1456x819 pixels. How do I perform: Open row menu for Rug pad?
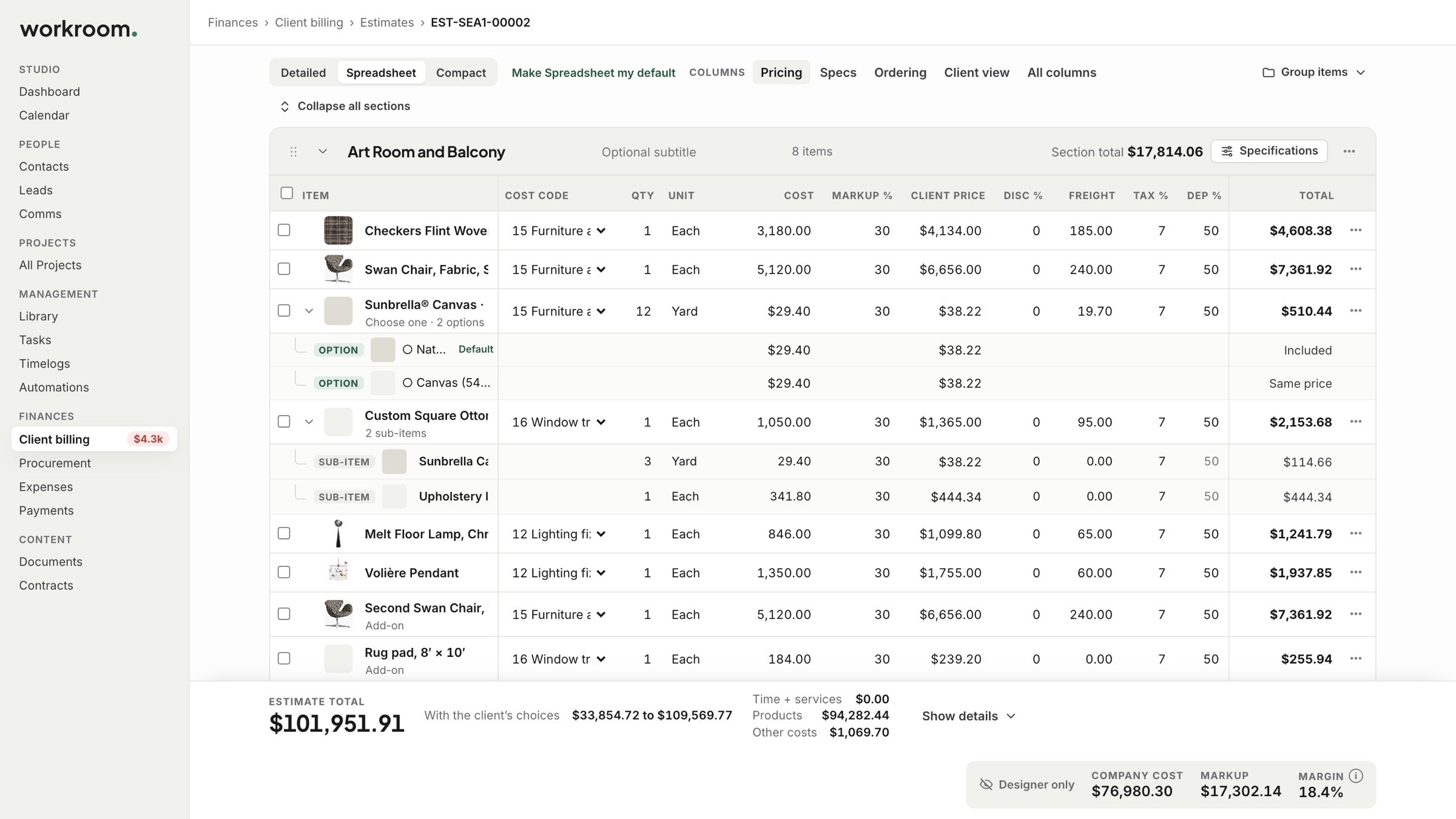click(x=1356, y=658)
